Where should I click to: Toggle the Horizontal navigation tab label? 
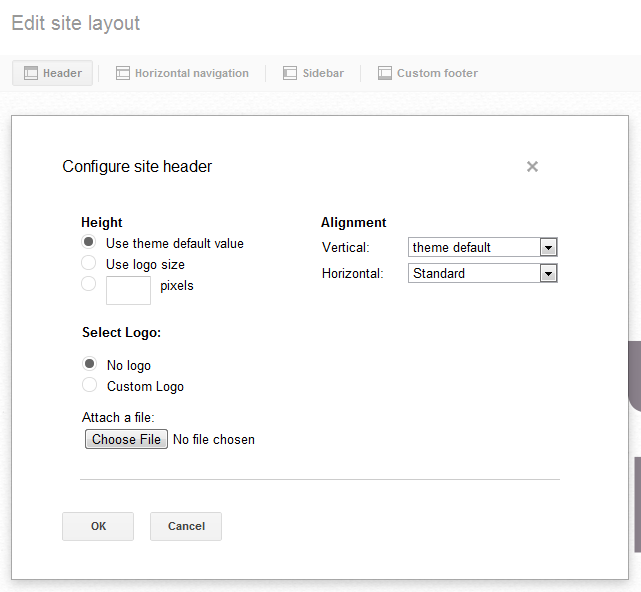[x=192, y=73]
